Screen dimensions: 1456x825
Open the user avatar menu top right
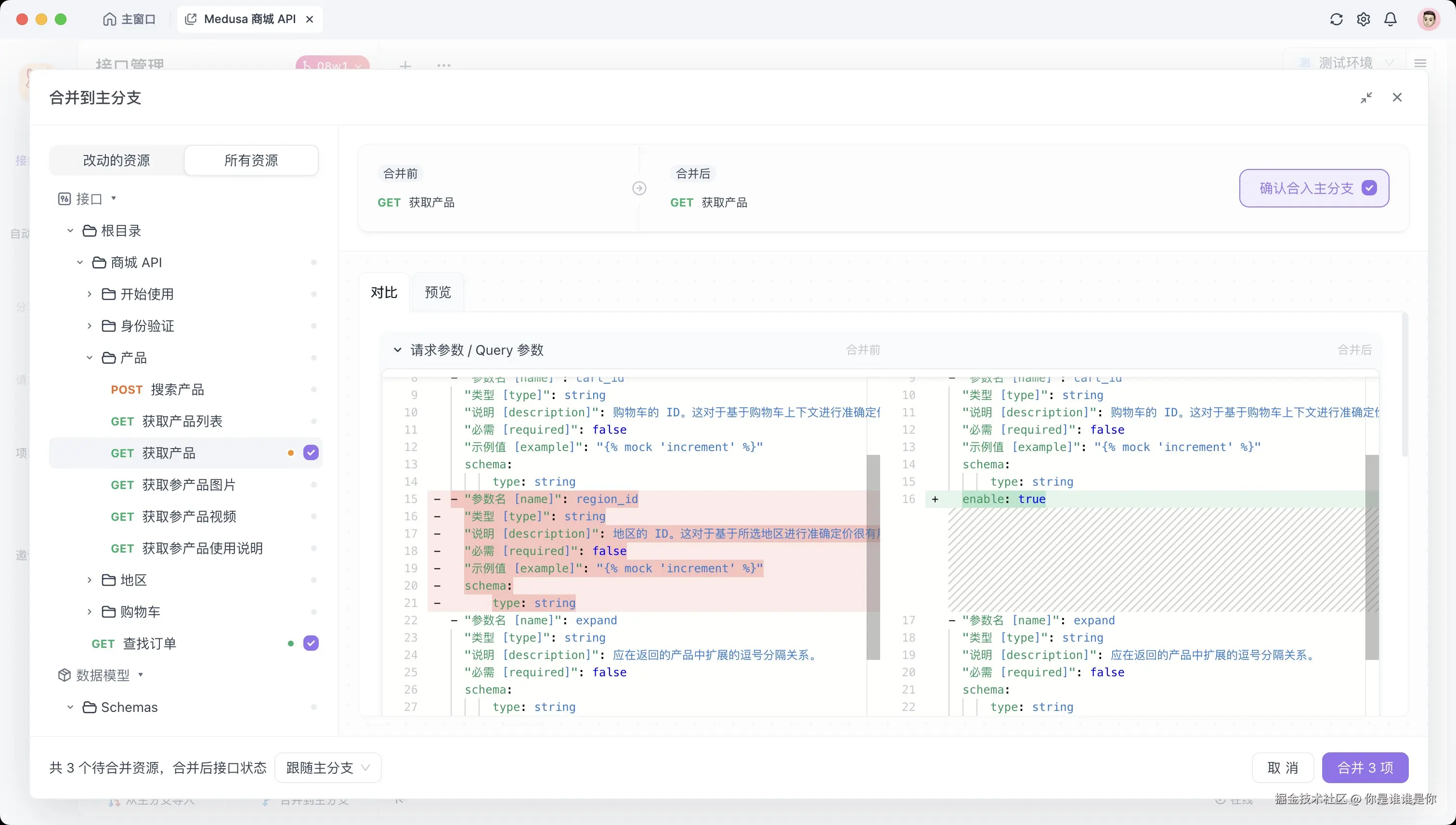pos(1430,19)
